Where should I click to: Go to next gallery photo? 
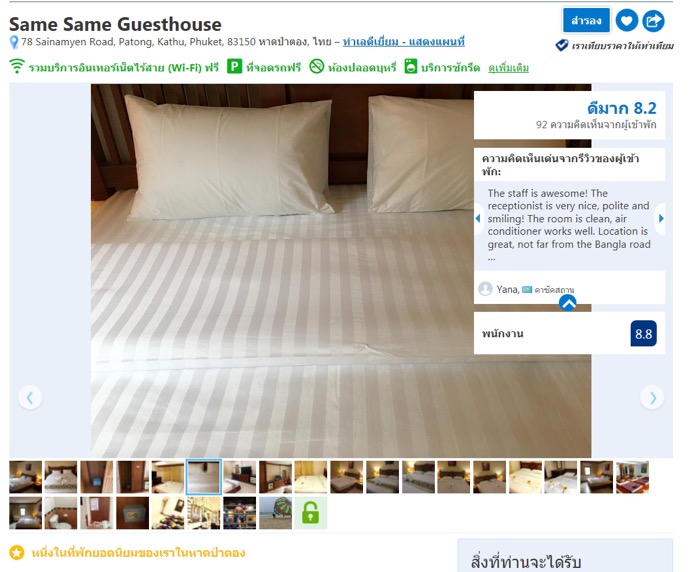(x=652, y=397)
